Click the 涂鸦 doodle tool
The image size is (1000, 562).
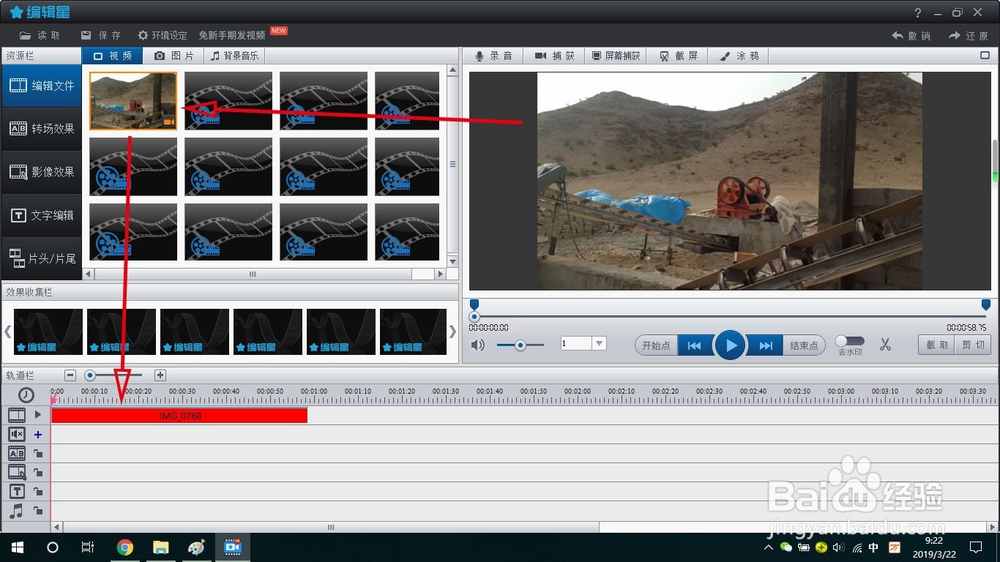[739, 56]
